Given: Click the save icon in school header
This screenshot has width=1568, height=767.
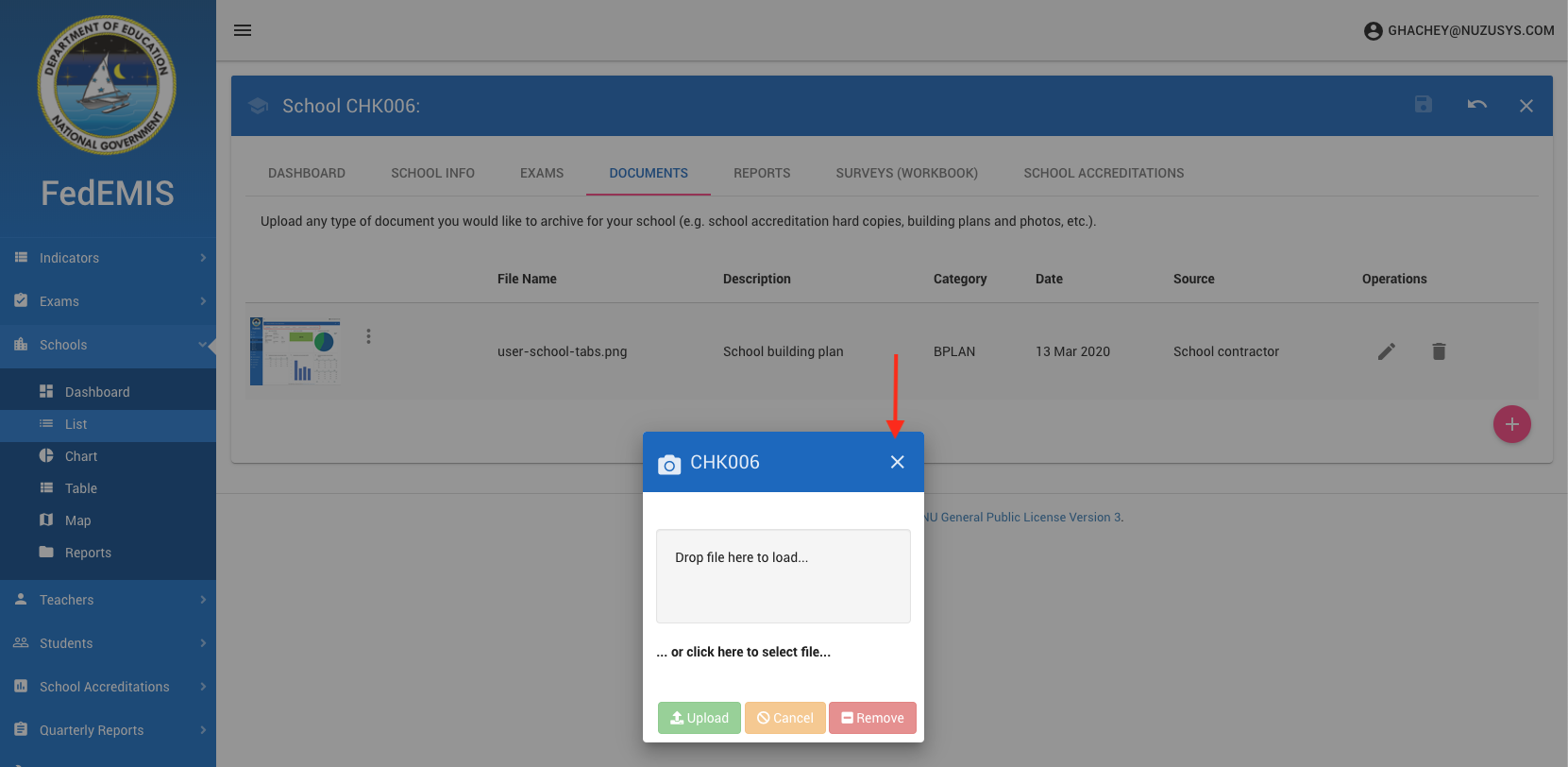Looking at the screenshot, I should click(1424, 105).
